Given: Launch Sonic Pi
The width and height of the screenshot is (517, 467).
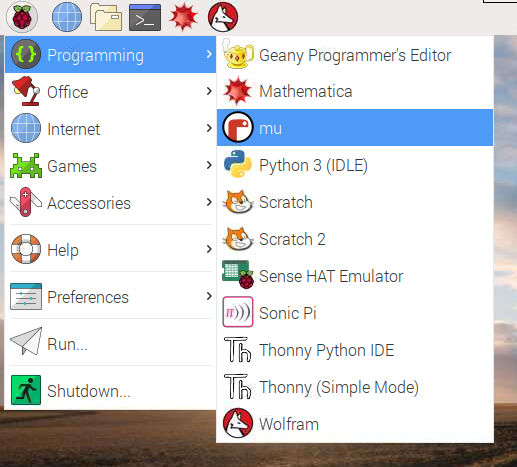Looking at the screenshot, I should pos(355,313).
